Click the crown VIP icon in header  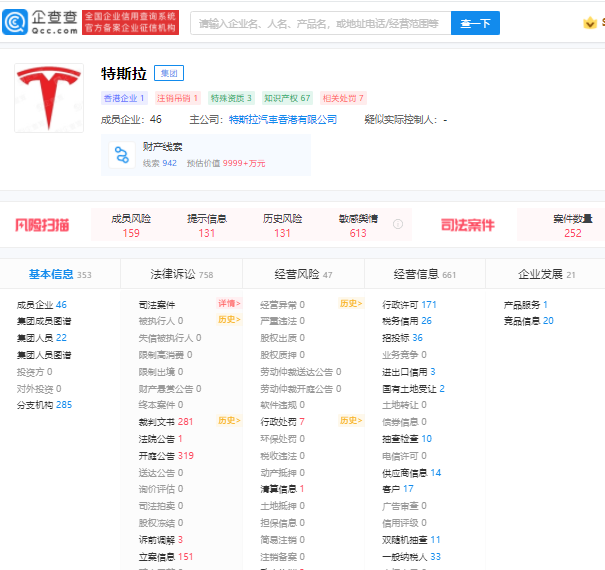coord(590,23)
